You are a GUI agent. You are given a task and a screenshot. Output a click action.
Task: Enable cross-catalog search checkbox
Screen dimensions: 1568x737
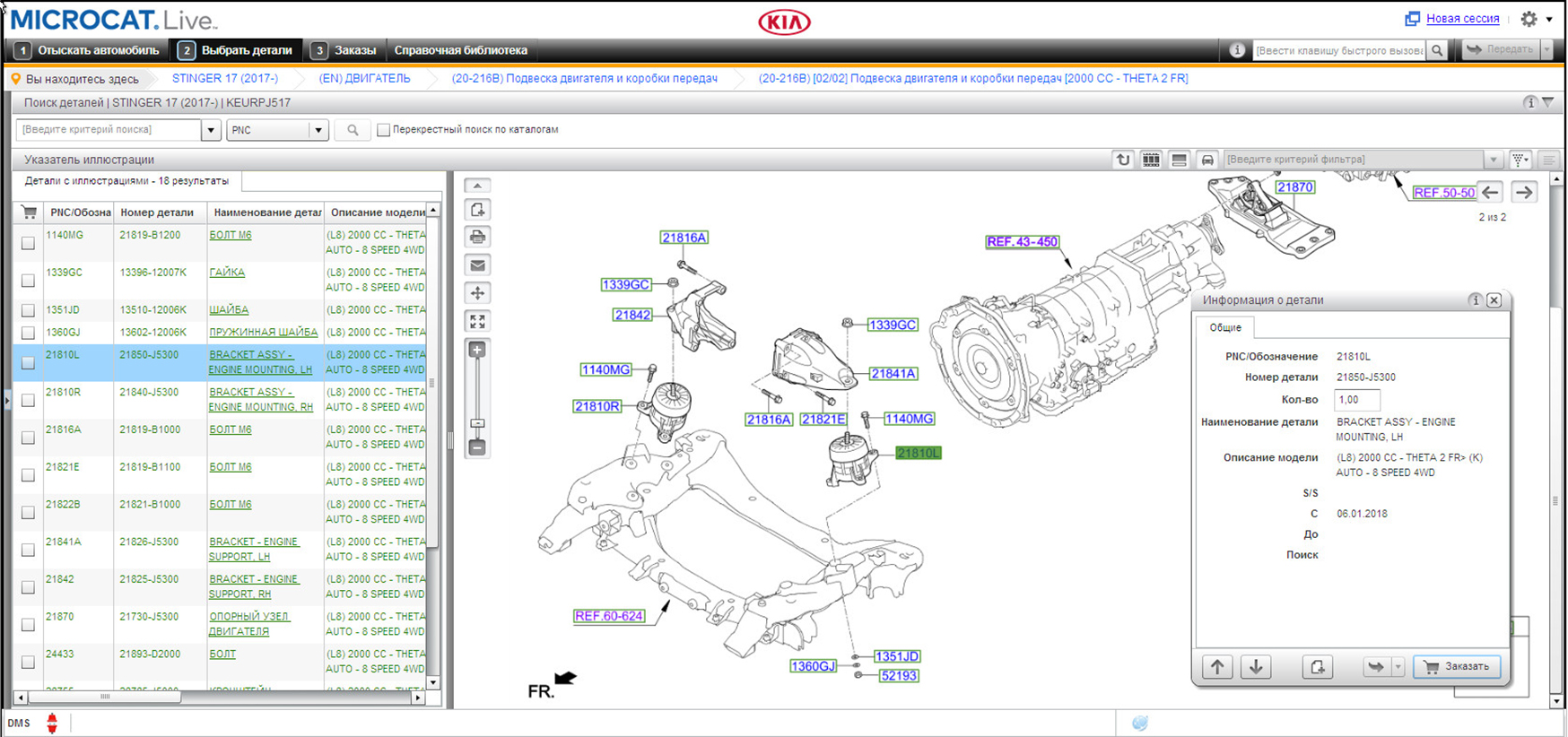(384, 130)
